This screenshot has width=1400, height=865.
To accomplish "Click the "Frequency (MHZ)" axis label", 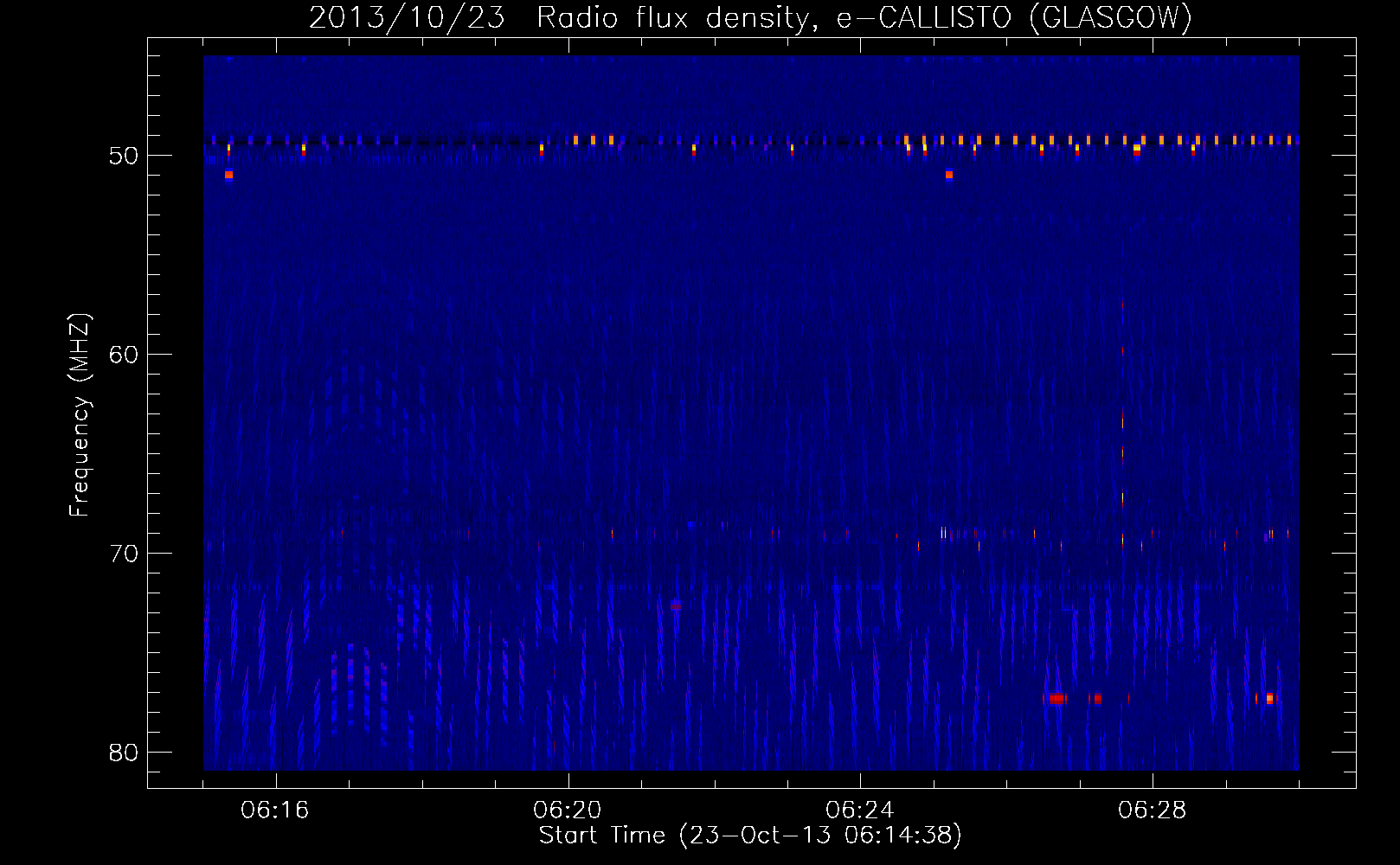I will (x=80, y=415).
